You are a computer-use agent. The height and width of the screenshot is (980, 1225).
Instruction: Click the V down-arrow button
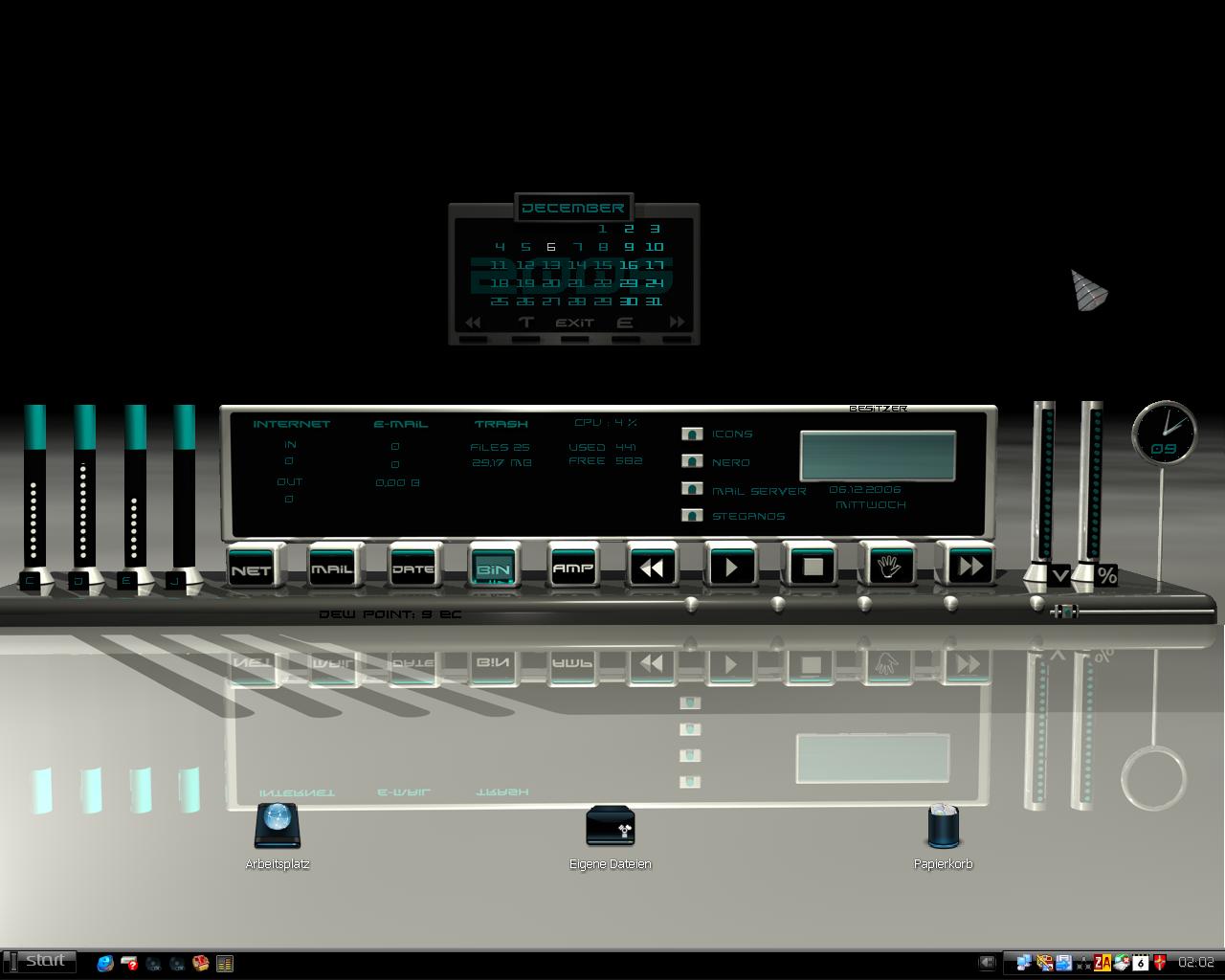point(1058,575)
